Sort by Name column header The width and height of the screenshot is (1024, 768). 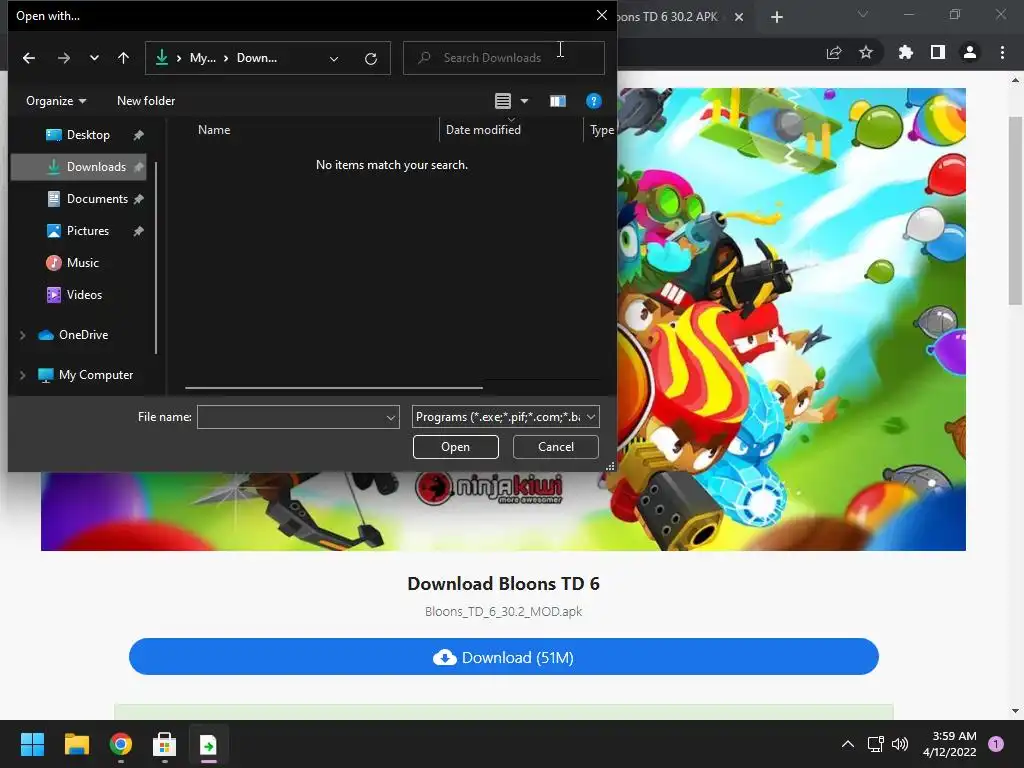click(x=214, y=130)
